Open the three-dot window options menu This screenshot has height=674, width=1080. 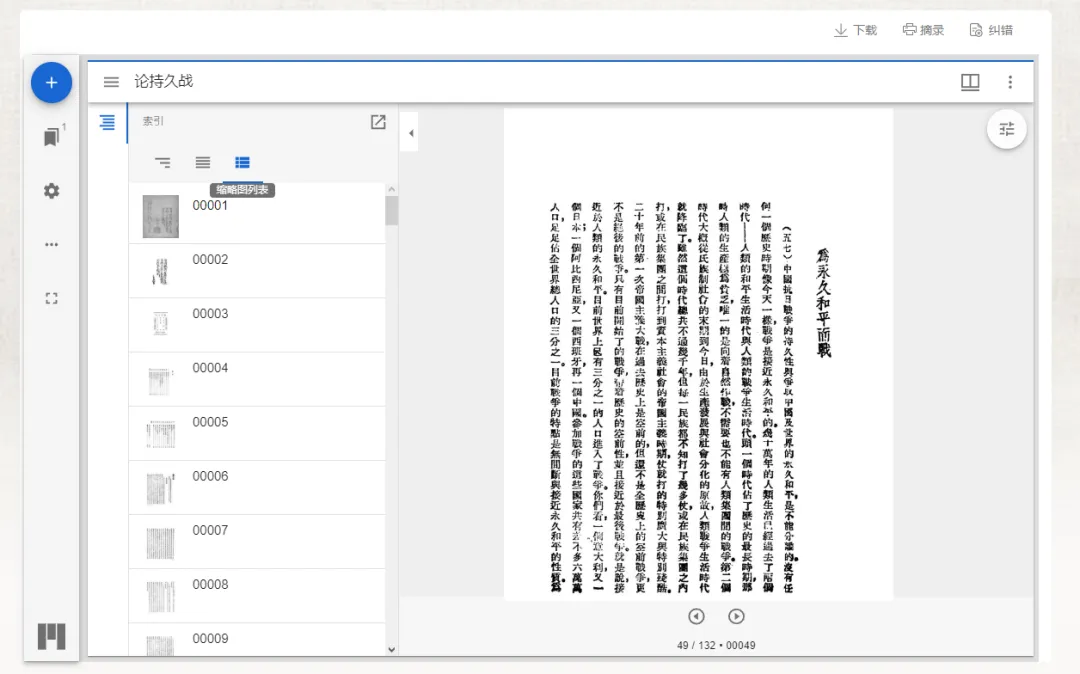tap(1010, 82)
